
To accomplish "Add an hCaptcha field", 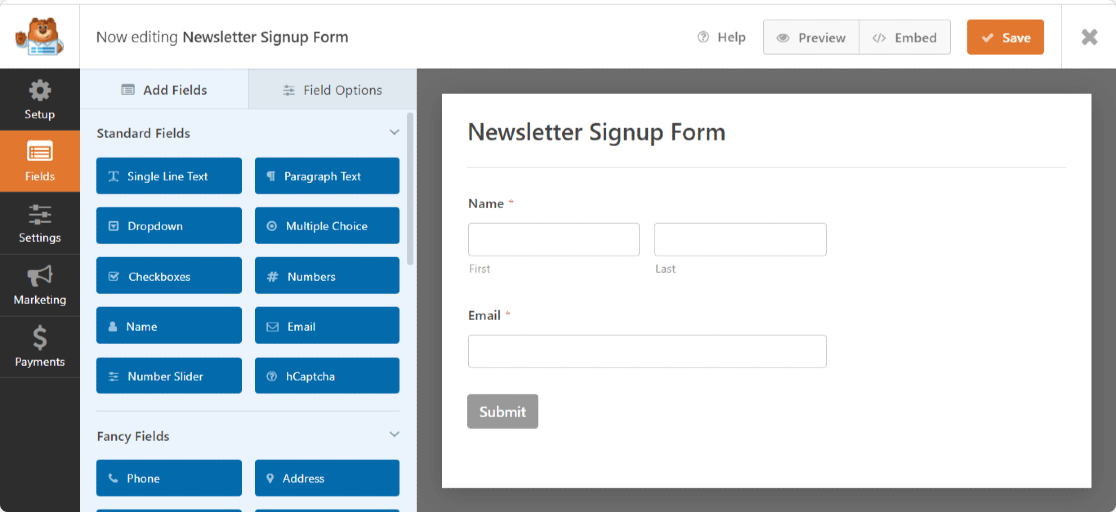I will [x=327, y=375].
